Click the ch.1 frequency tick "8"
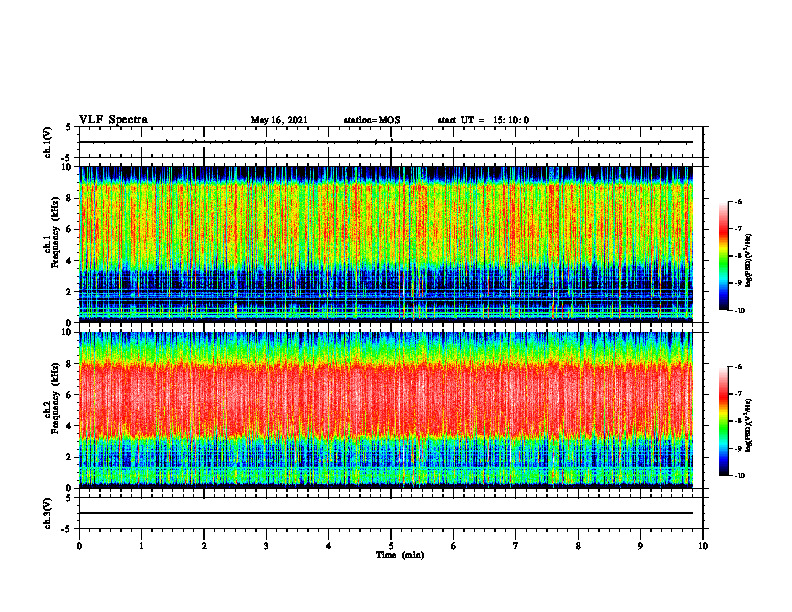 70,198
